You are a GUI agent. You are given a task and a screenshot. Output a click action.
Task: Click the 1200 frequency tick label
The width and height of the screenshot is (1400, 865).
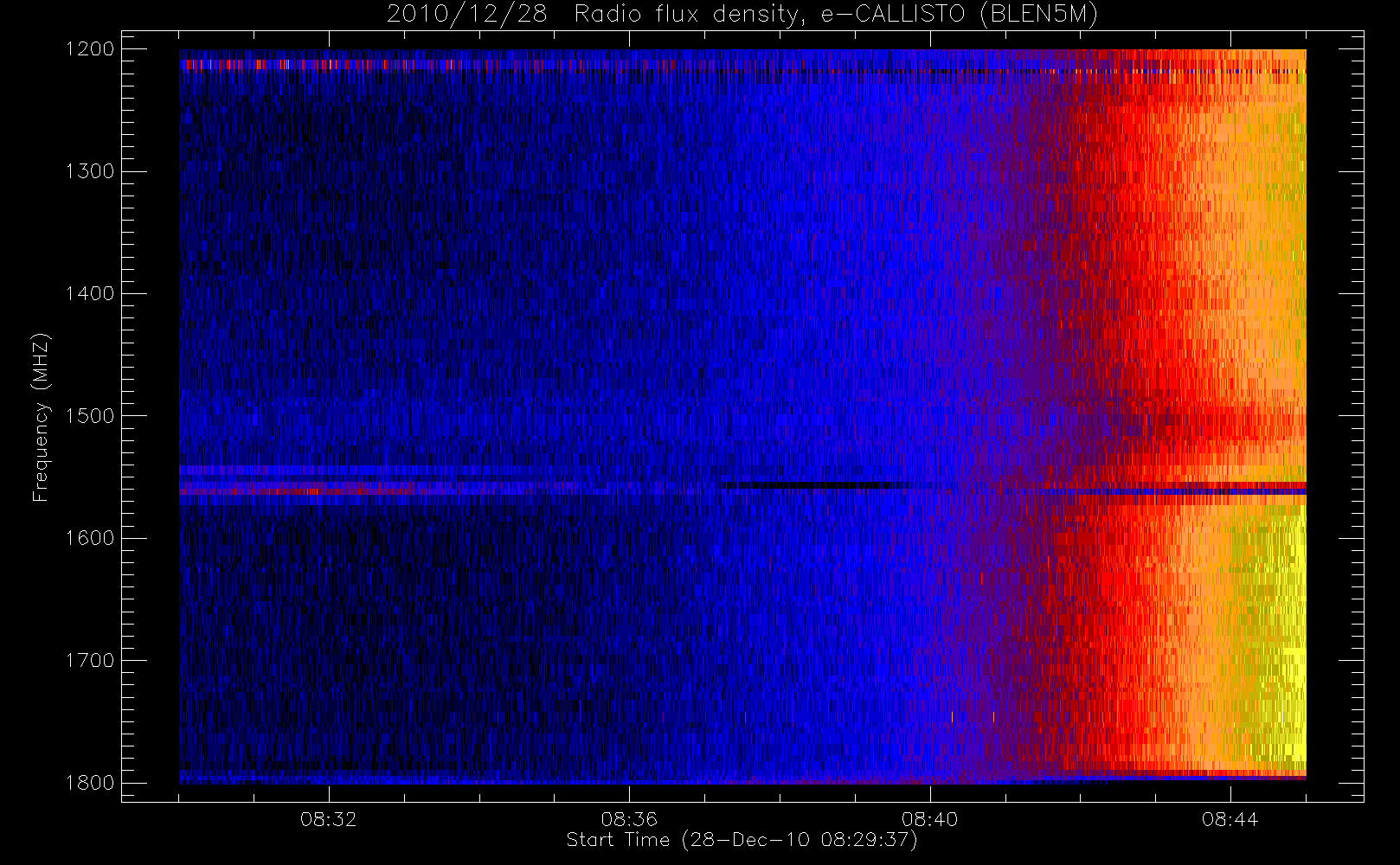90,49
